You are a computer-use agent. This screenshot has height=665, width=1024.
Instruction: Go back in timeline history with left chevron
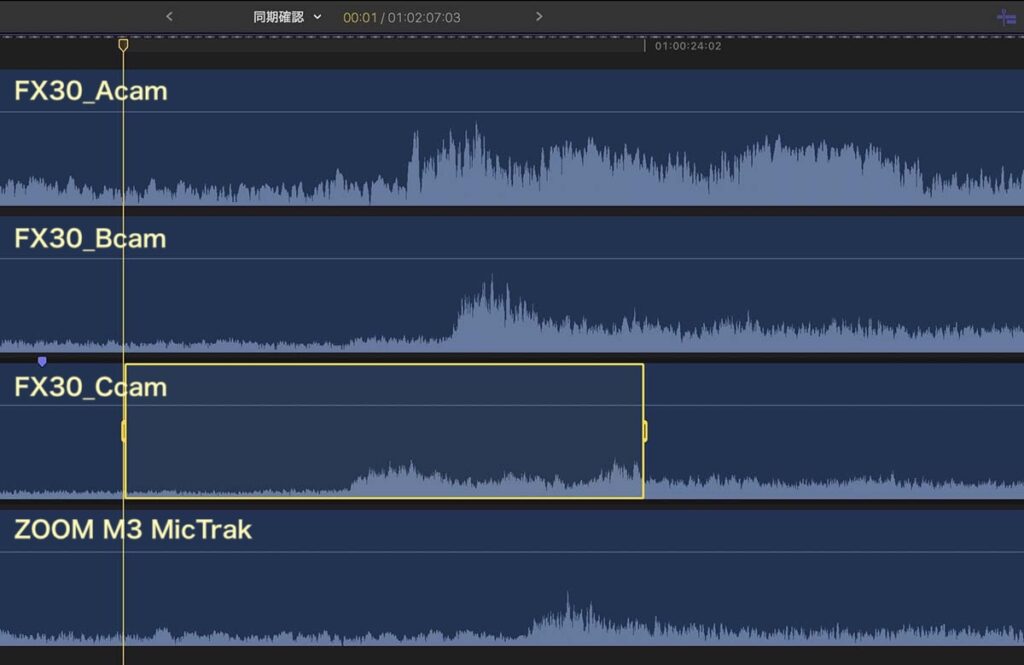[x=169, y=16]
